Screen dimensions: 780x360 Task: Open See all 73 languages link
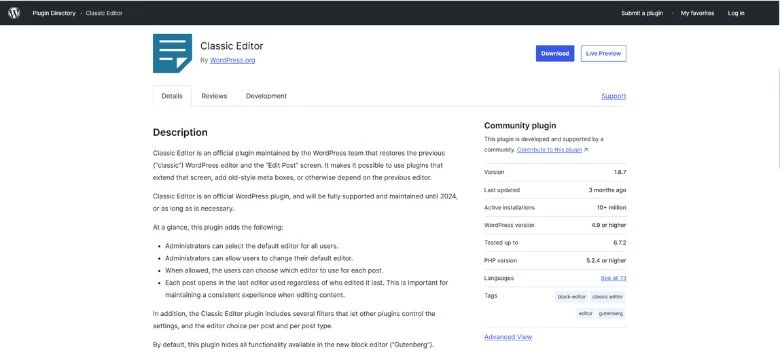613,278
